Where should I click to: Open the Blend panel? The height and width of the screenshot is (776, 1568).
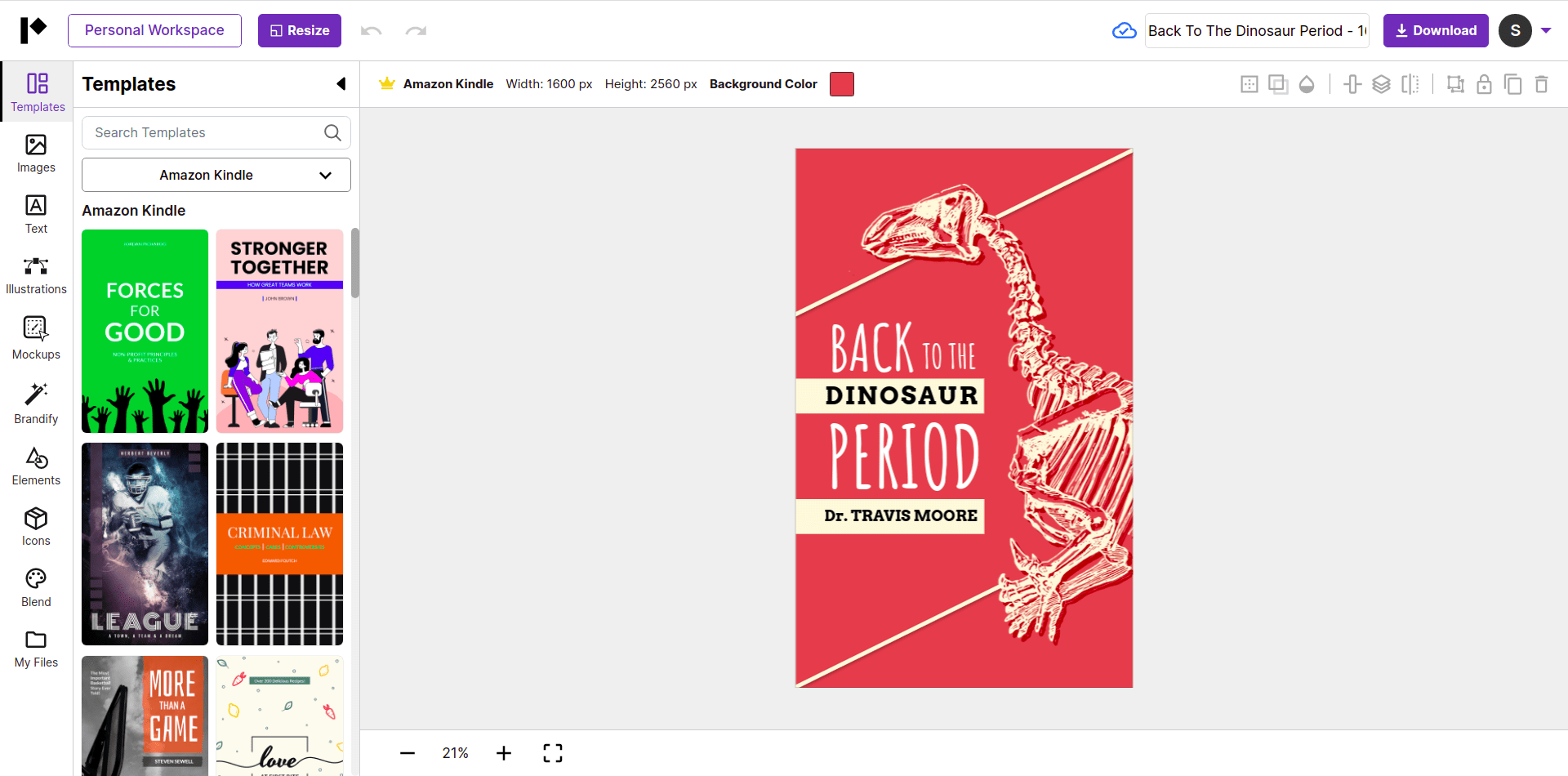click(x=37, y=588)
